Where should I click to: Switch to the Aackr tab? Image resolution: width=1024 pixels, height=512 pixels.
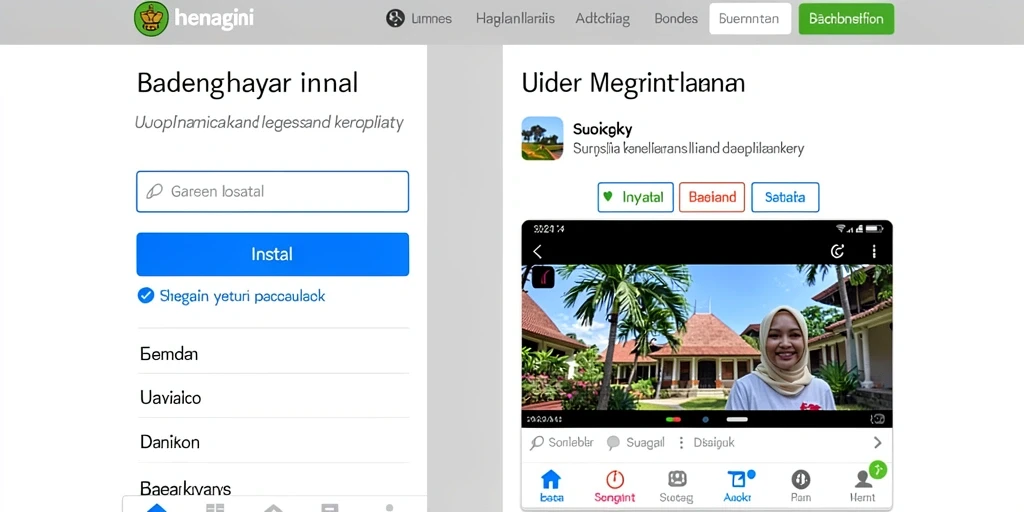point(739,487)
